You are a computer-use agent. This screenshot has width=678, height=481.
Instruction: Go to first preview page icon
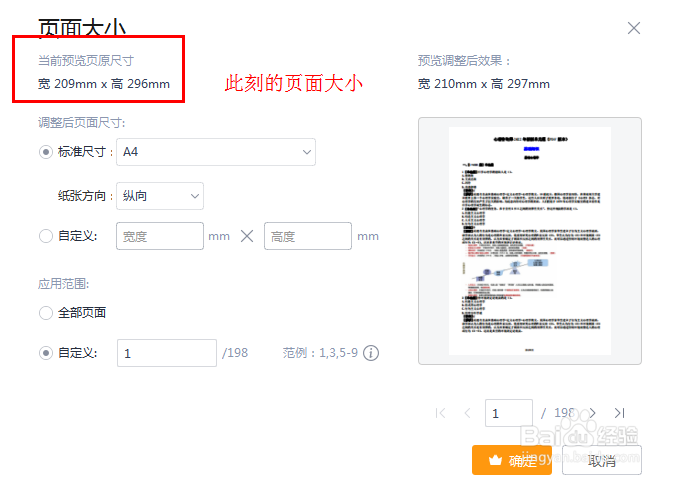(x=440, y=413)
